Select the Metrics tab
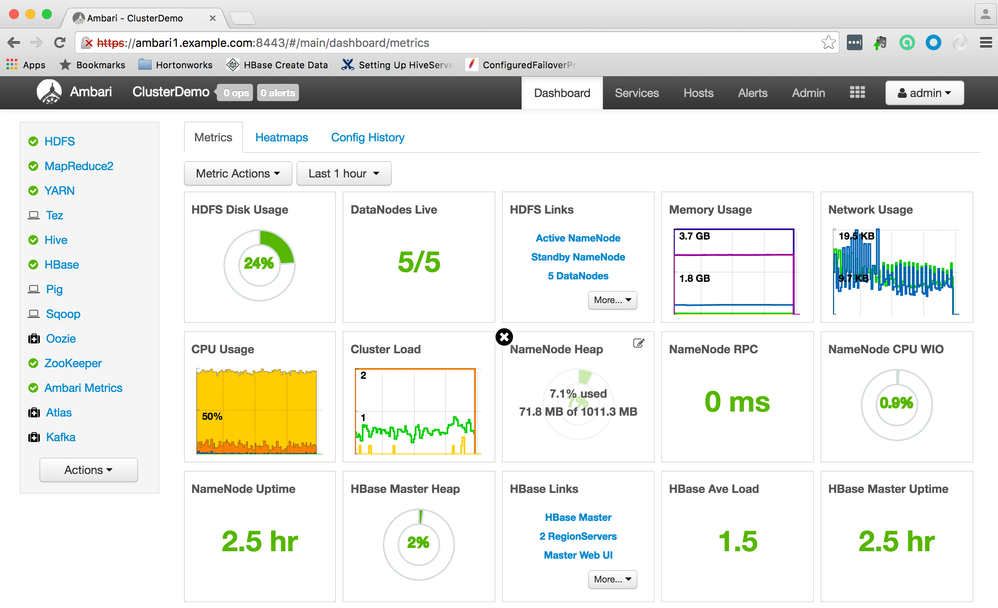The image size is (998, 608). [213, 138]
